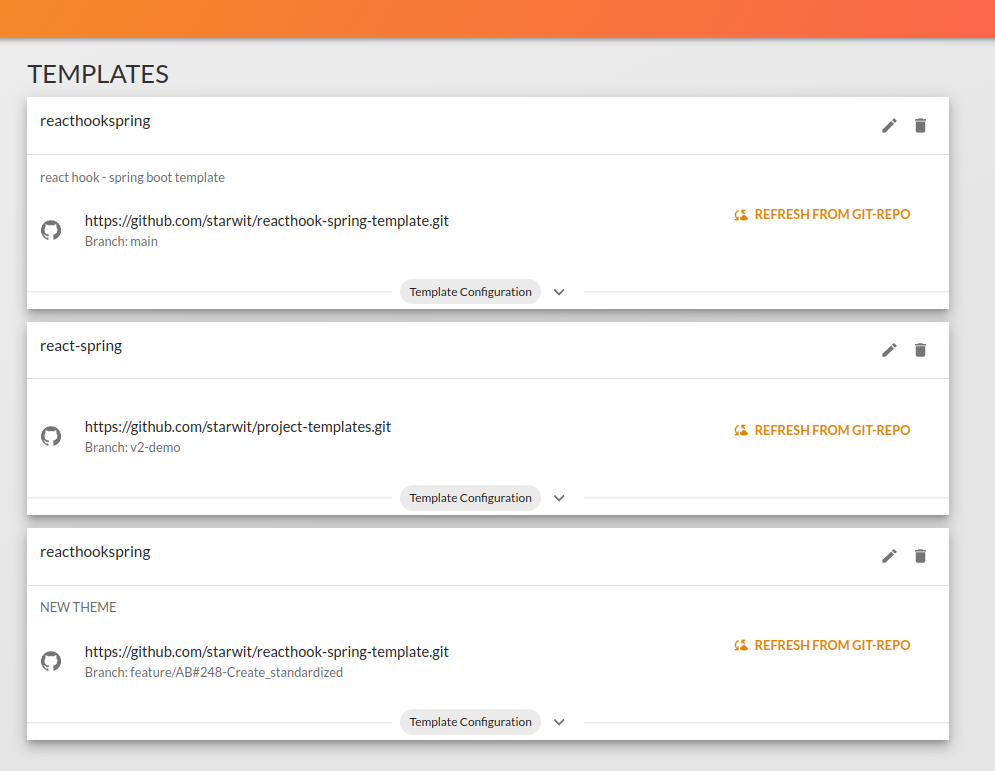This screenshot has width=995, height=771.
Task: Refresh from git-repo for v2-demo branch
Action: [x=822, y=430]
